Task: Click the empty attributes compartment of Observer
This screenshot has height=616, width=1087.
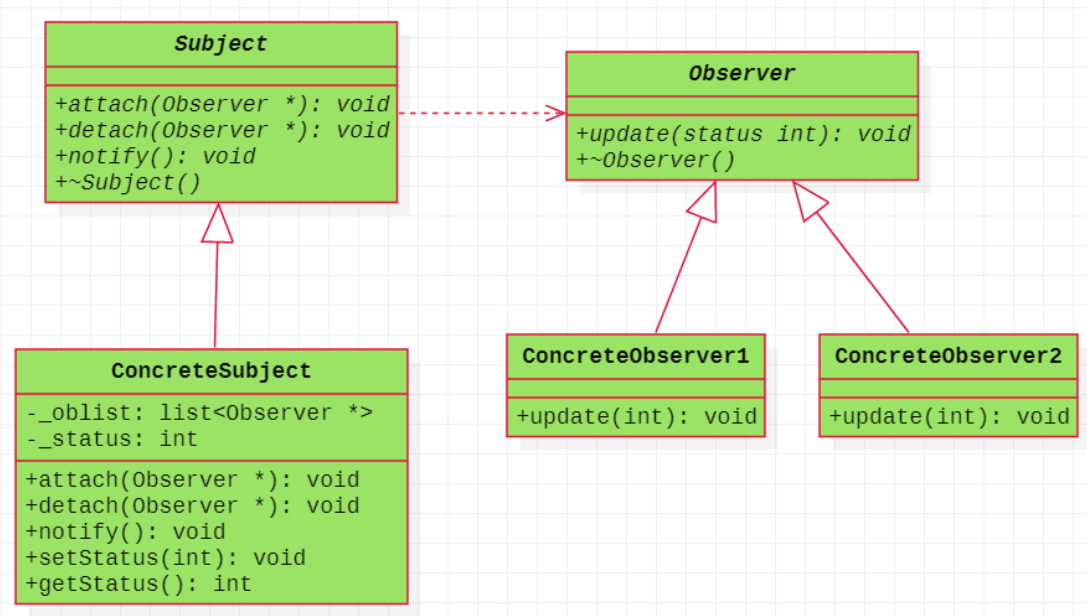Action: (742, 106)
